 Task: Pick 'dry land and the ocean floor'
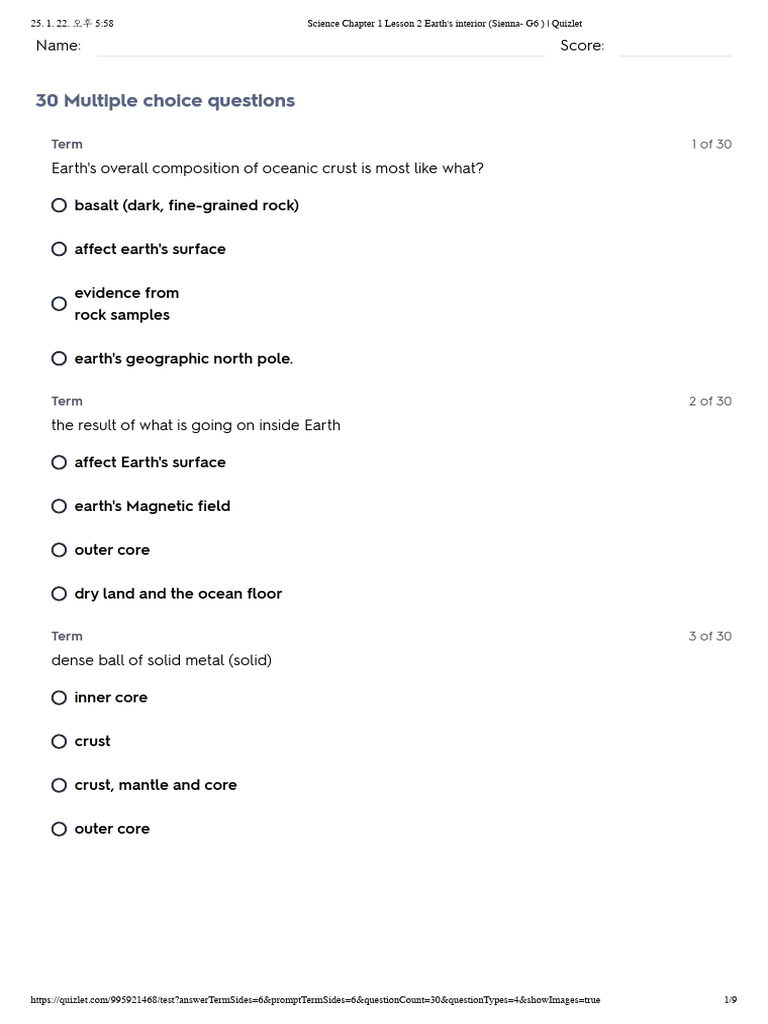point(59,594)
